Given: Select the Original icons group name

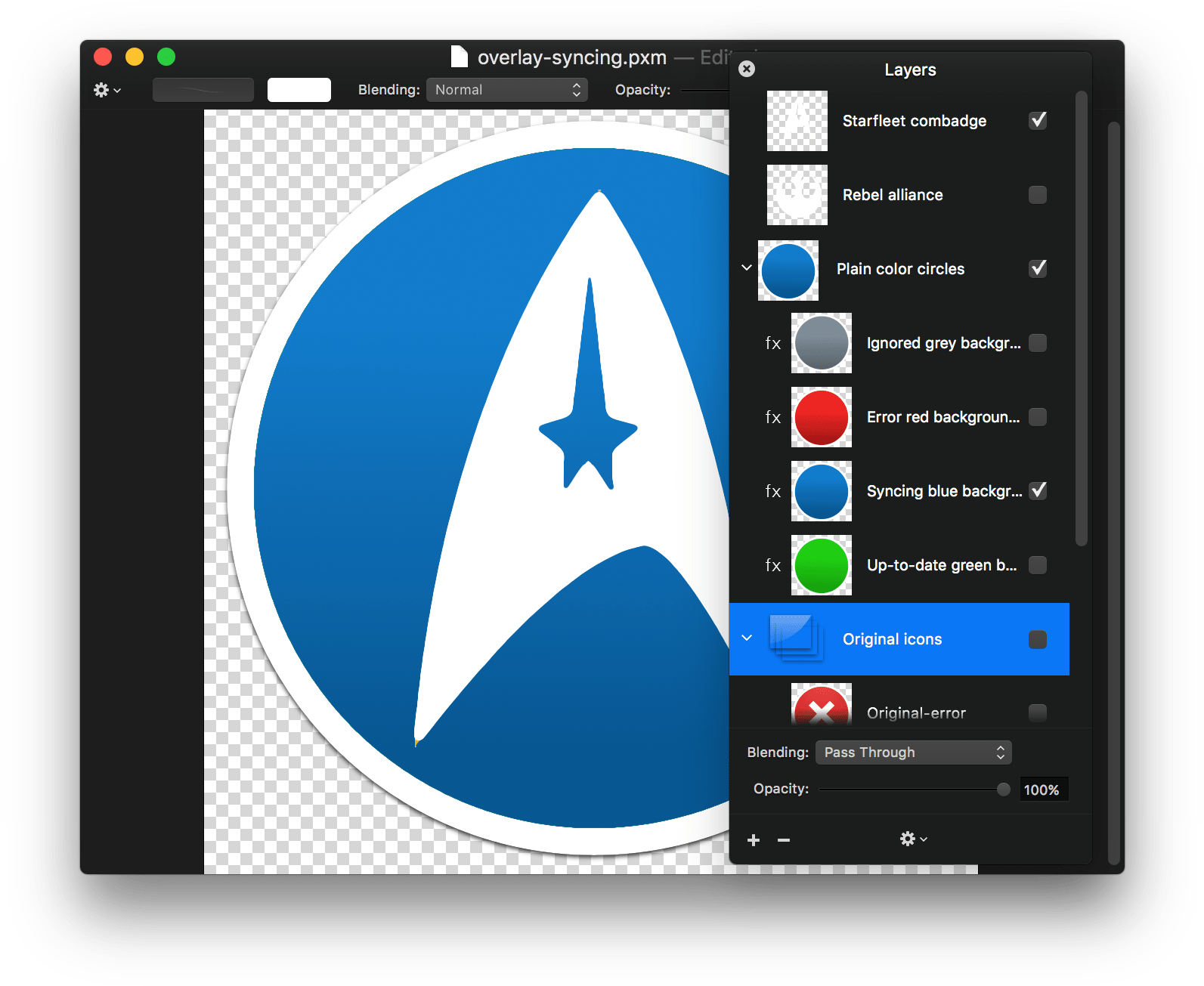Looking at the screenshot, I should [x=892, y=639].
